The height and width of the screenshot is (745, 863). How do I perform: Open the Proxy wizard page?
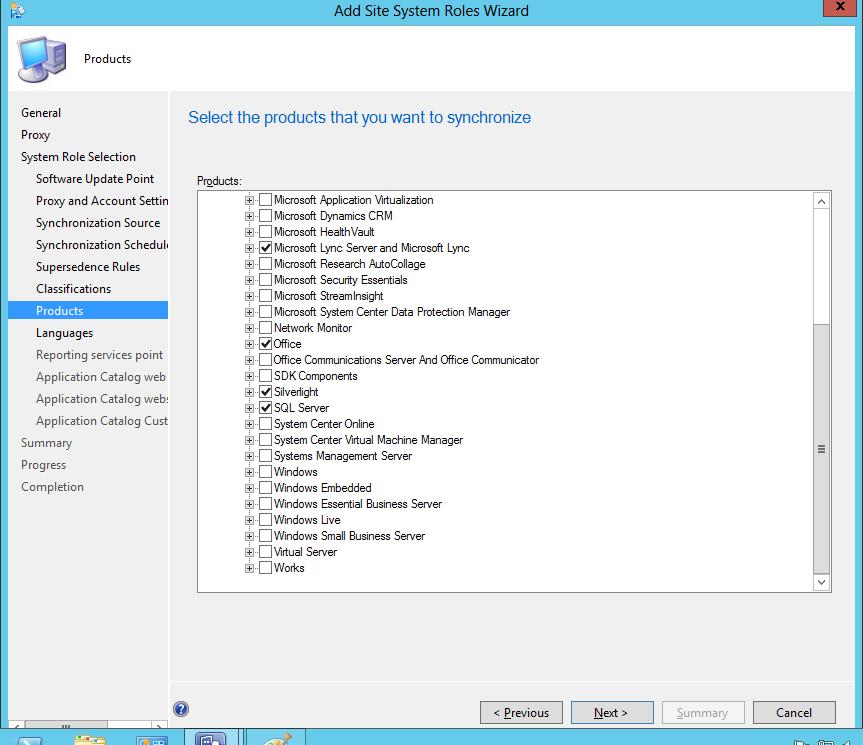coord(35,135)
